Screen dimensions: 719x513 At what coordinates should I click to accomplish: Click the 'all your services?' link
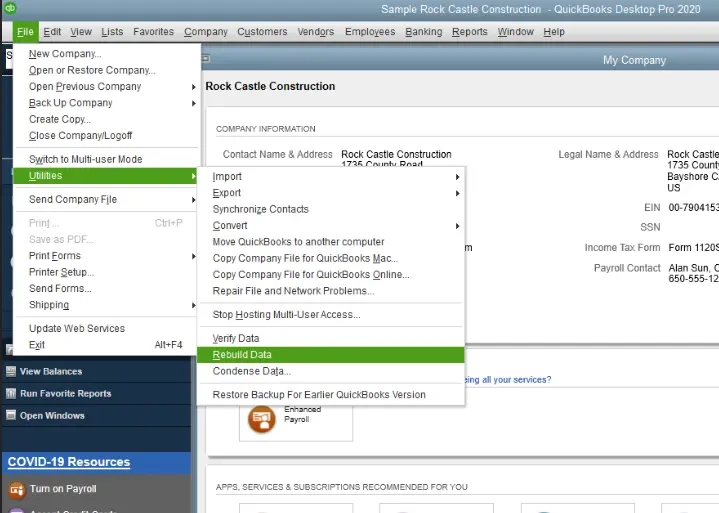coord(509,380)
